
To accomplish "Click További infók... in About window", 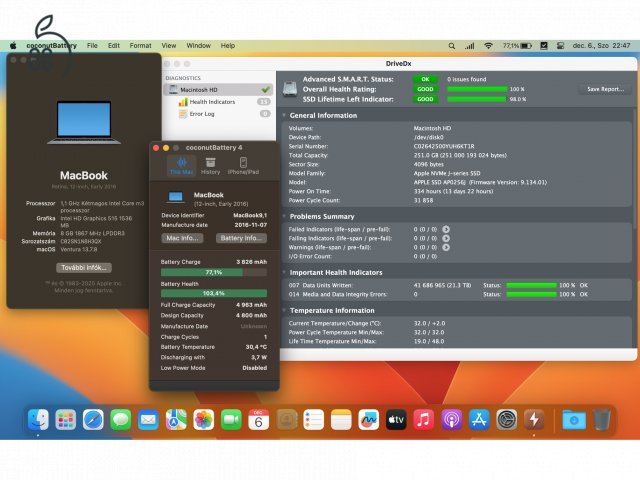I will click(x=84, y=268).
